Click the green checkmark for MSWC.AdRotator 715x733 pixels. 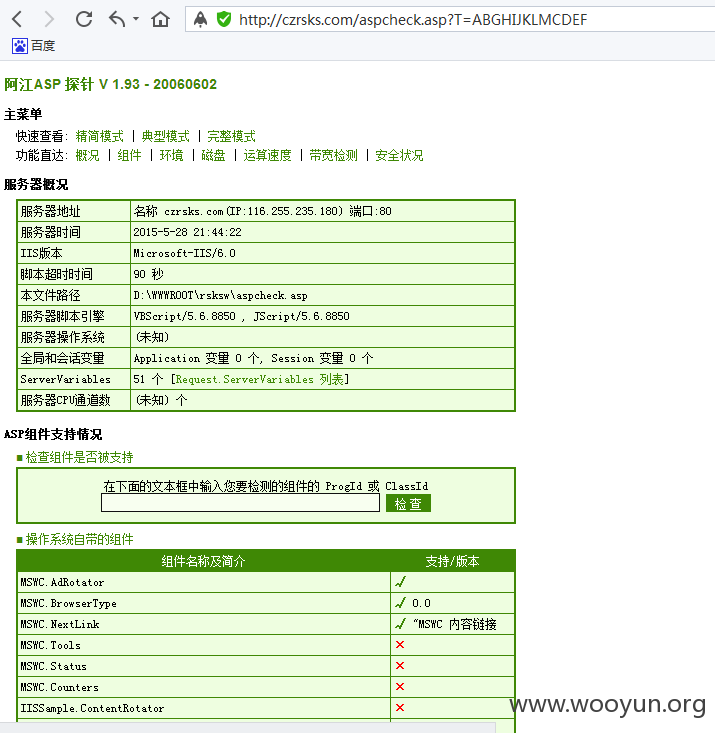pos(400,582)
